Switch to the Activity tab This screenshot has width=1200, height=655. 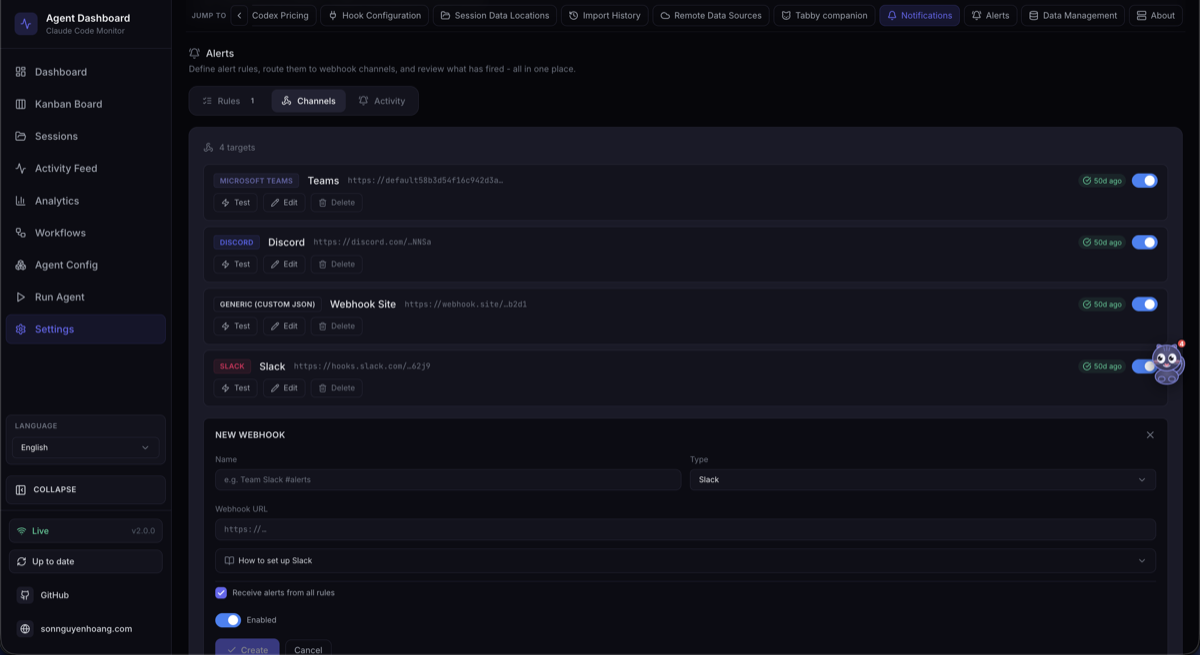coord(382,101)
